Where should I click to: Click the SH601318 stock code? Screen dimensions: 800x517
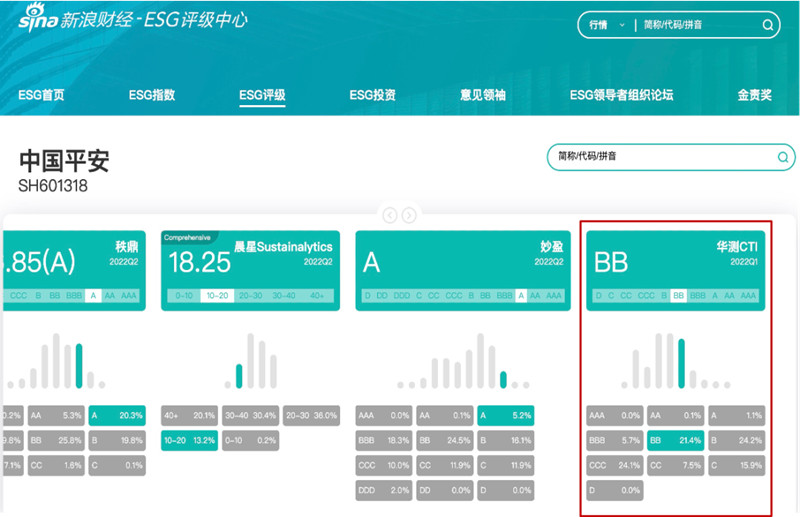tap(53, 186)
